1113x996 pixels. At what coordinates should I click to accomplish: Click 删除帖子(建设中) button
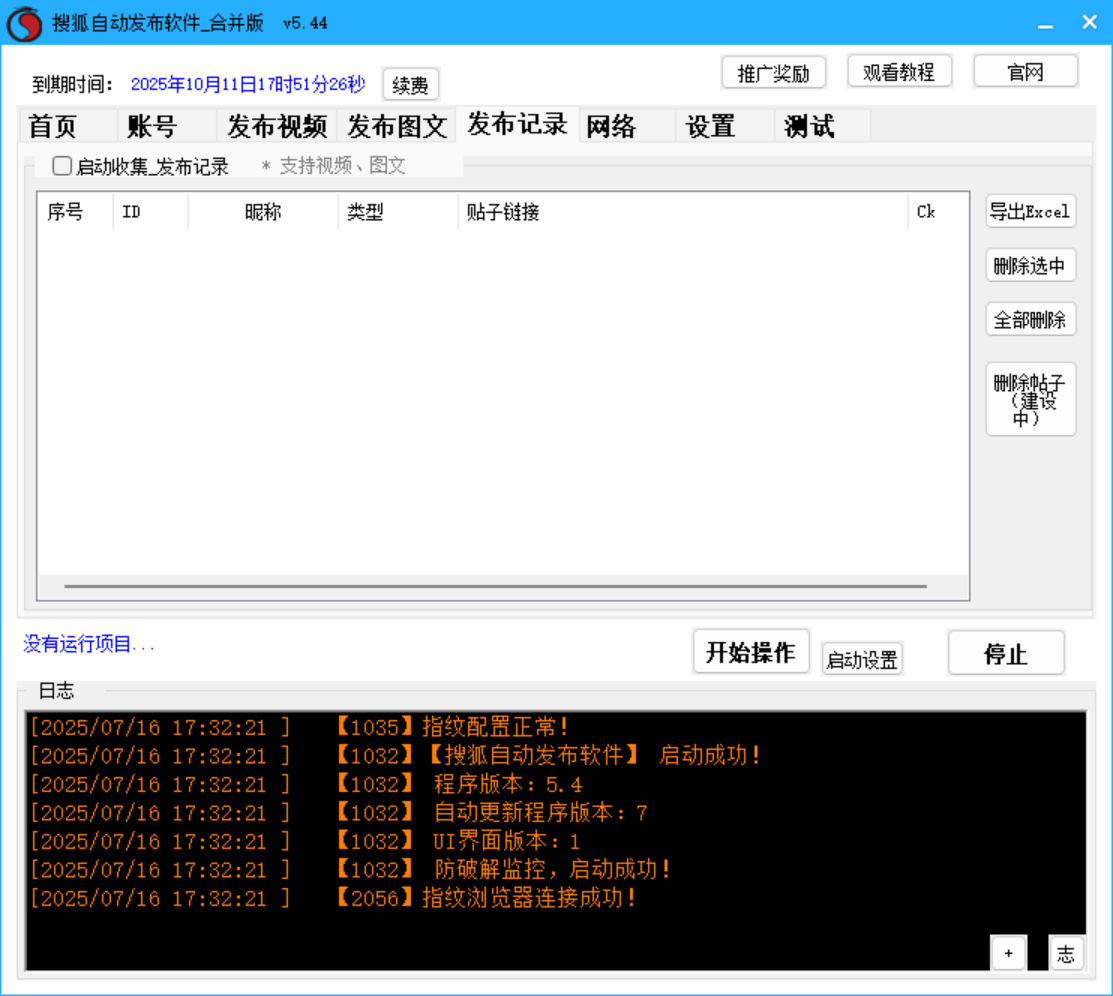1031,399
